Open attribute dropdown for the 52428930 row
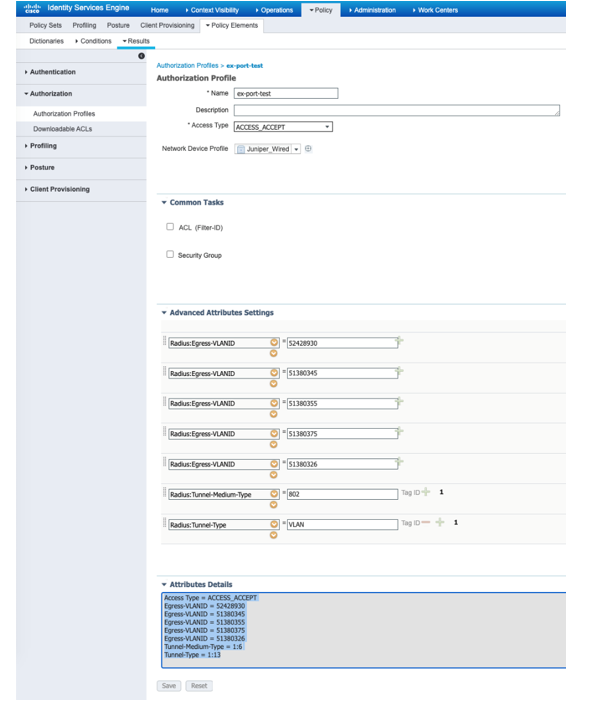Image resolution: width=616 pixels, height=704 pixels. (x=274, y=343)
